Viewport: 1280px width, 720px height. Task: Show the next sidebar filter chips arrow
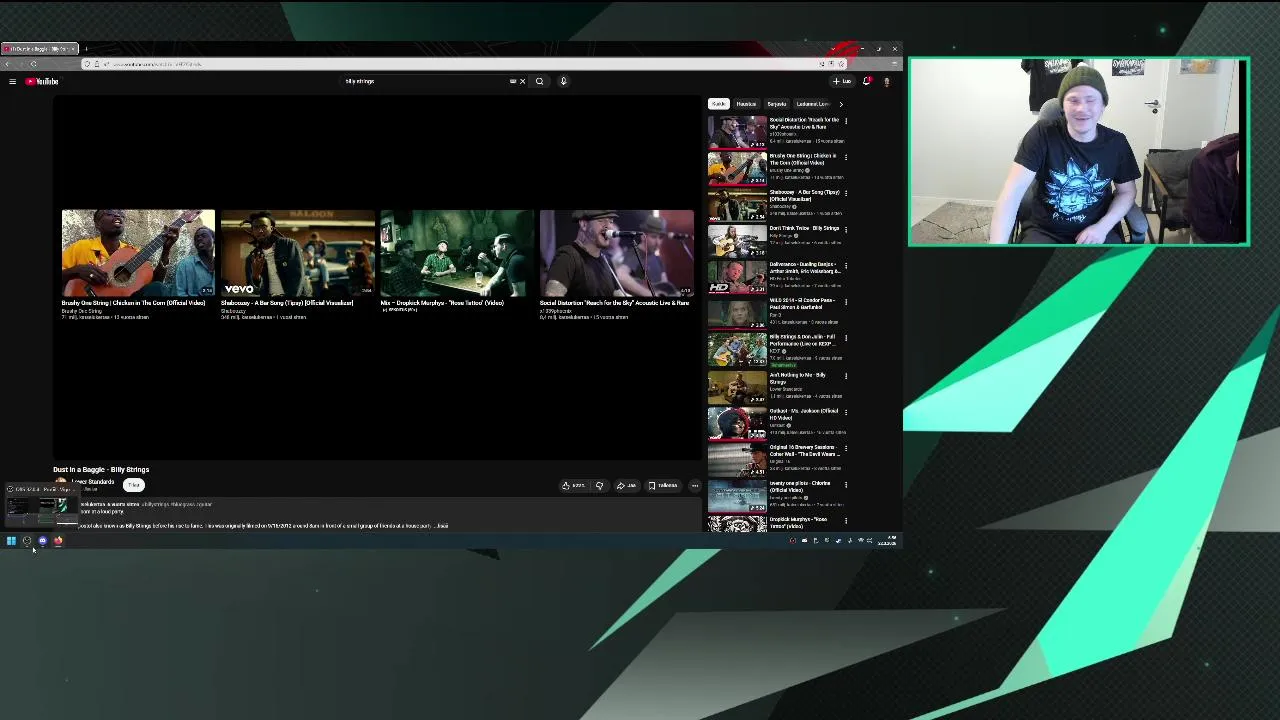click(x=840, y=104)
